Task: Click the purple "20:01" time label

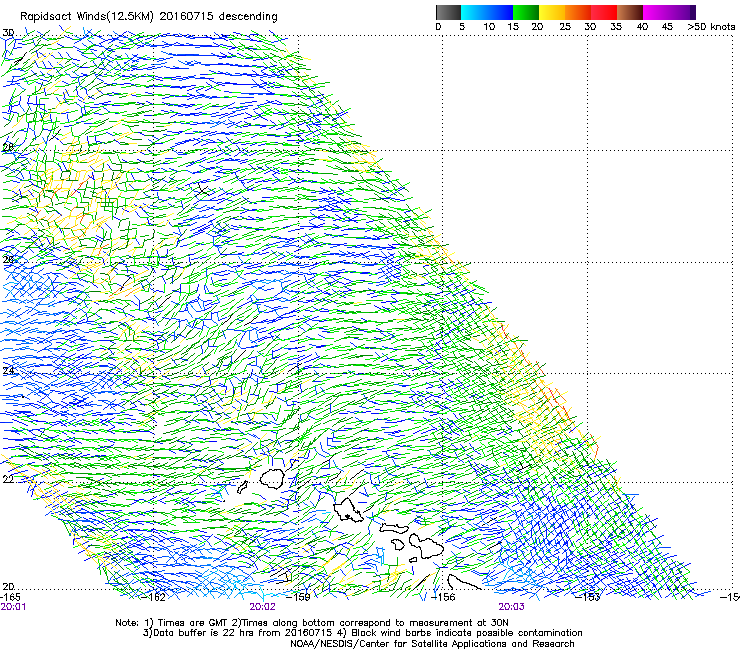Action: [13, 607]
